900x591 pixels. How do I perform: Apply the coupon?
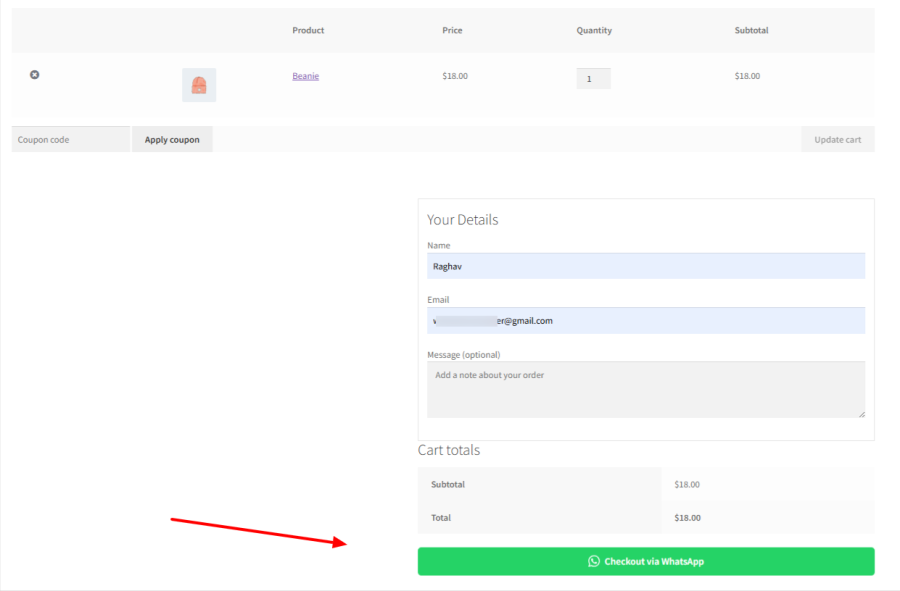[x=172, y=139]
